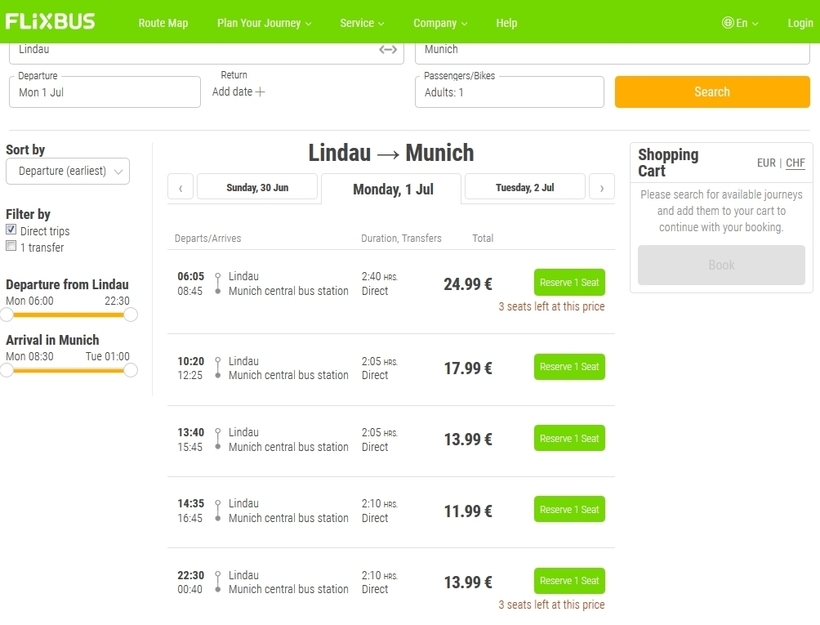Screen dimensions: 820x625
Task: Switch cart currency to CHF
Action: [795, 163]
